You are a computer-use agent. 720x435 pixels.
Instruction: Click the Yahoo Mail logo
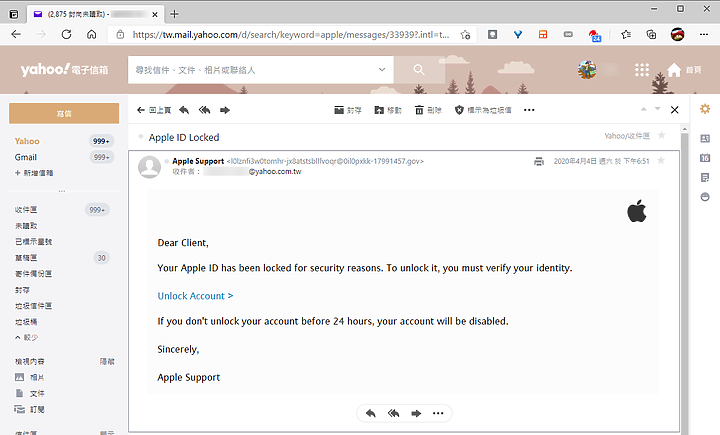64,69
